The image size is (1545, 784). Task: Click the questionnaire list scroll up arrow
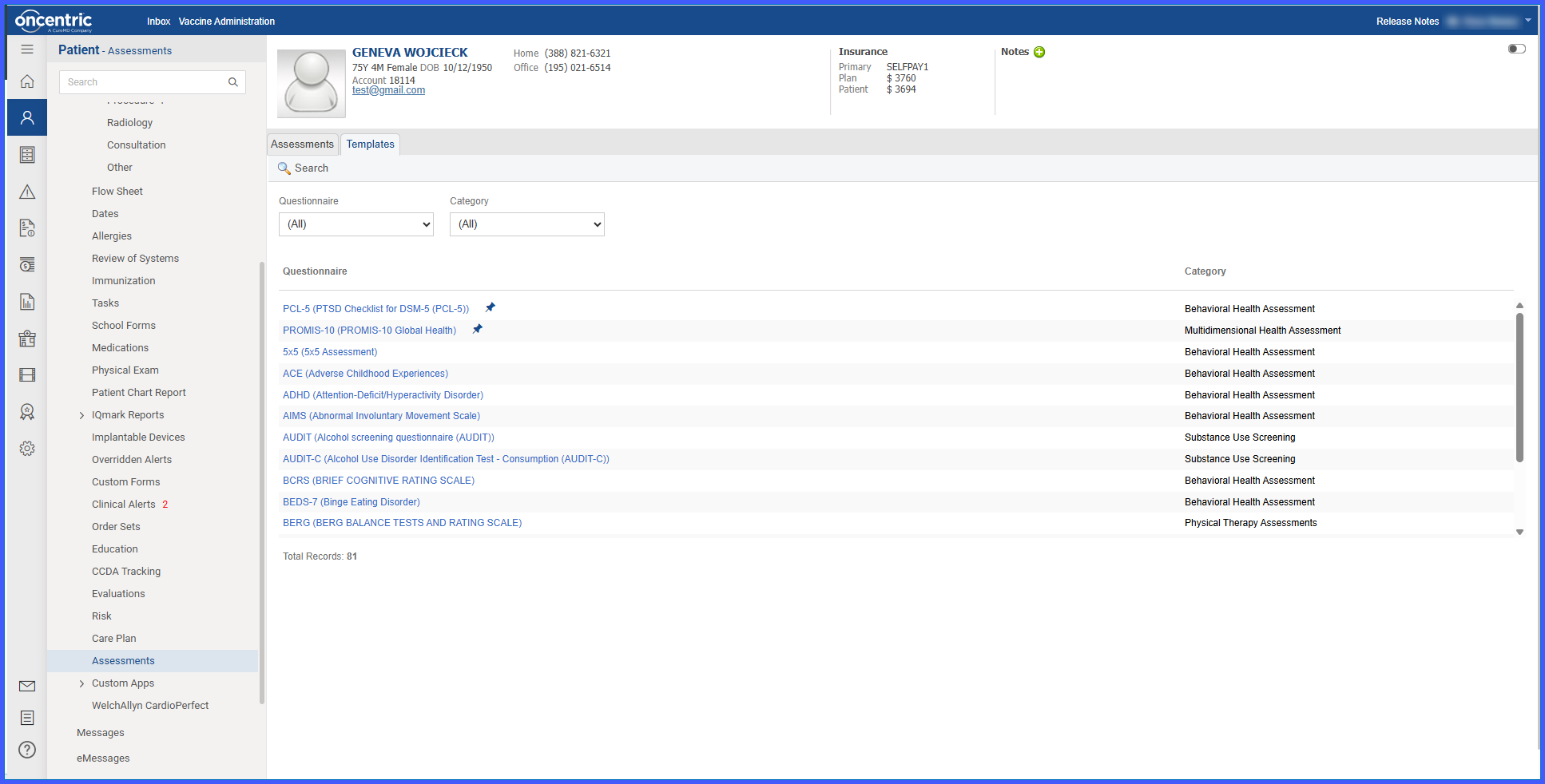(1519, 306)
